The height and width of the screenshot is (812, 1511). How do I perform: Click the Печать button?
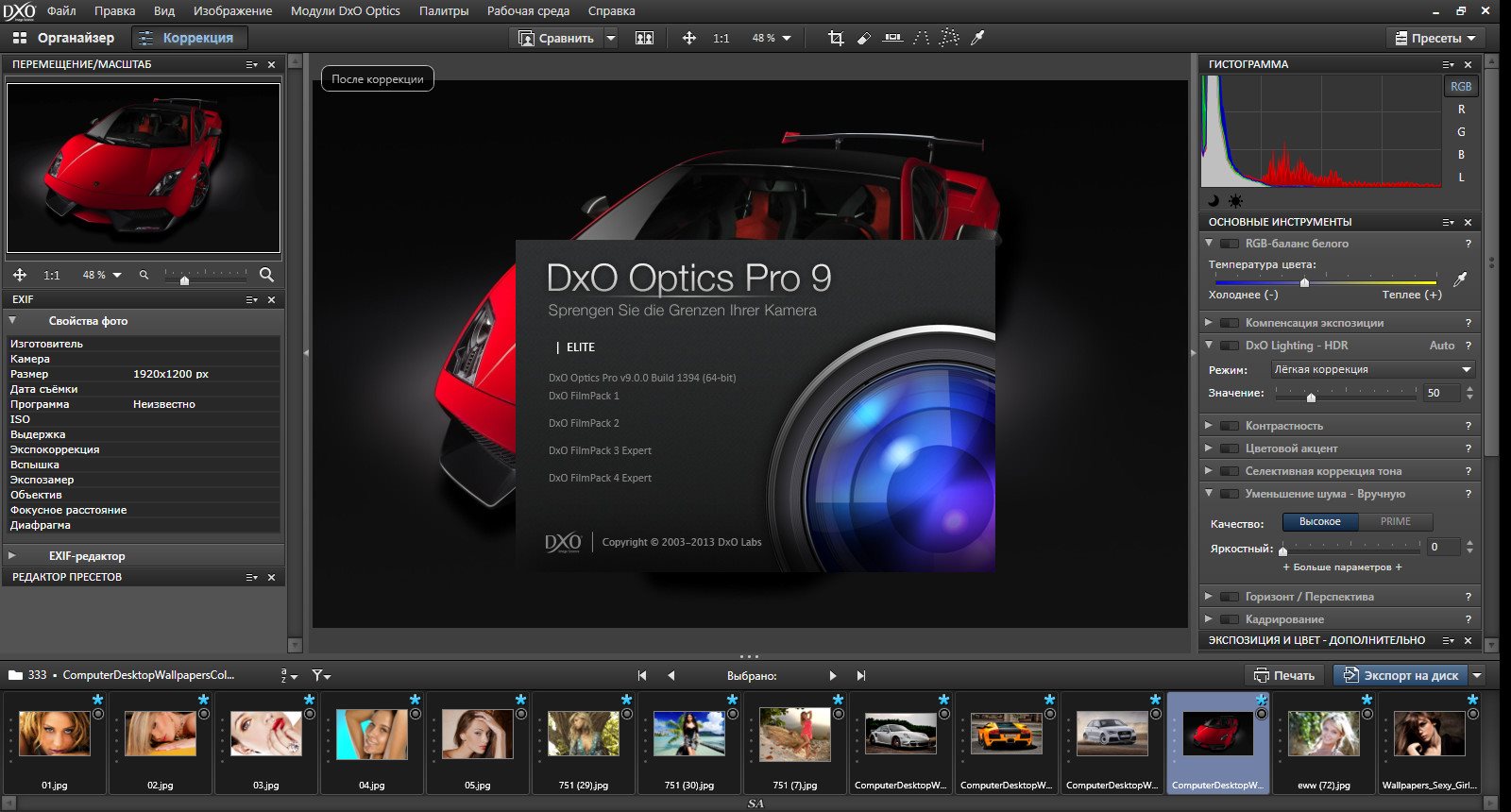(1284, 675)
